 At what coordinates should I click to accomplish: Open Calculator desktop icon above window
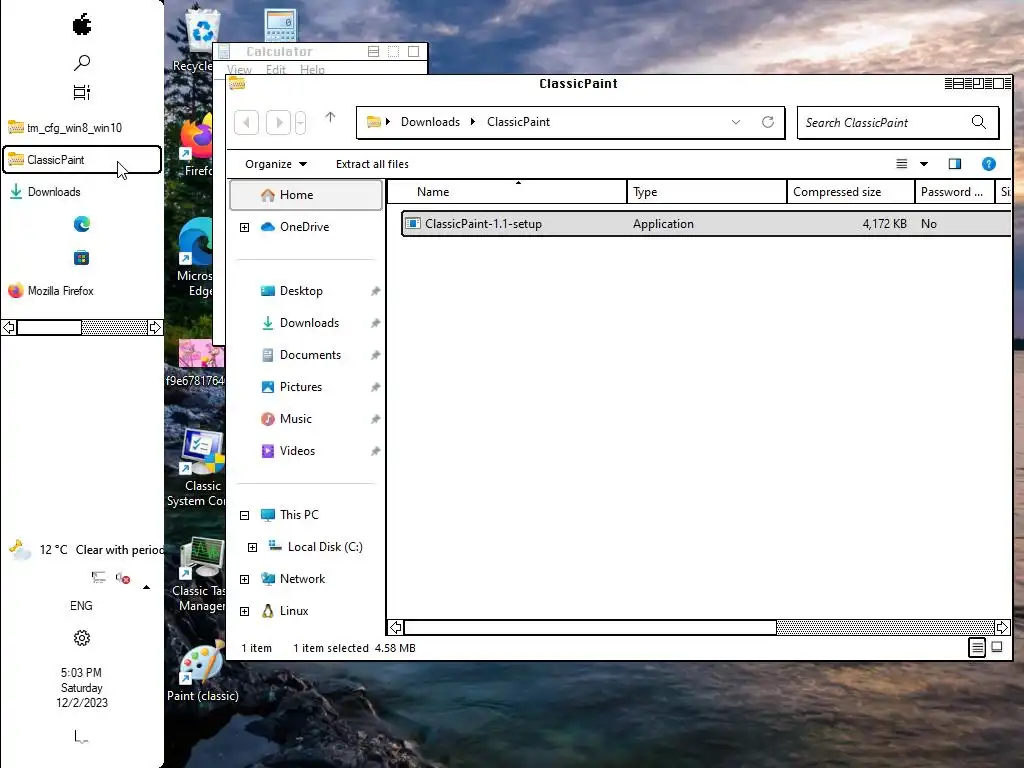(281, 24)
